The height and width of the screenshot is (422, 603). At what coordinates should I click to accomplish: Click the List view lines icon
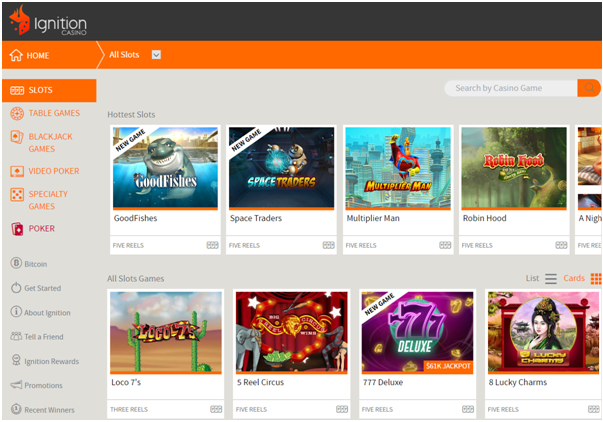point(551,279)
